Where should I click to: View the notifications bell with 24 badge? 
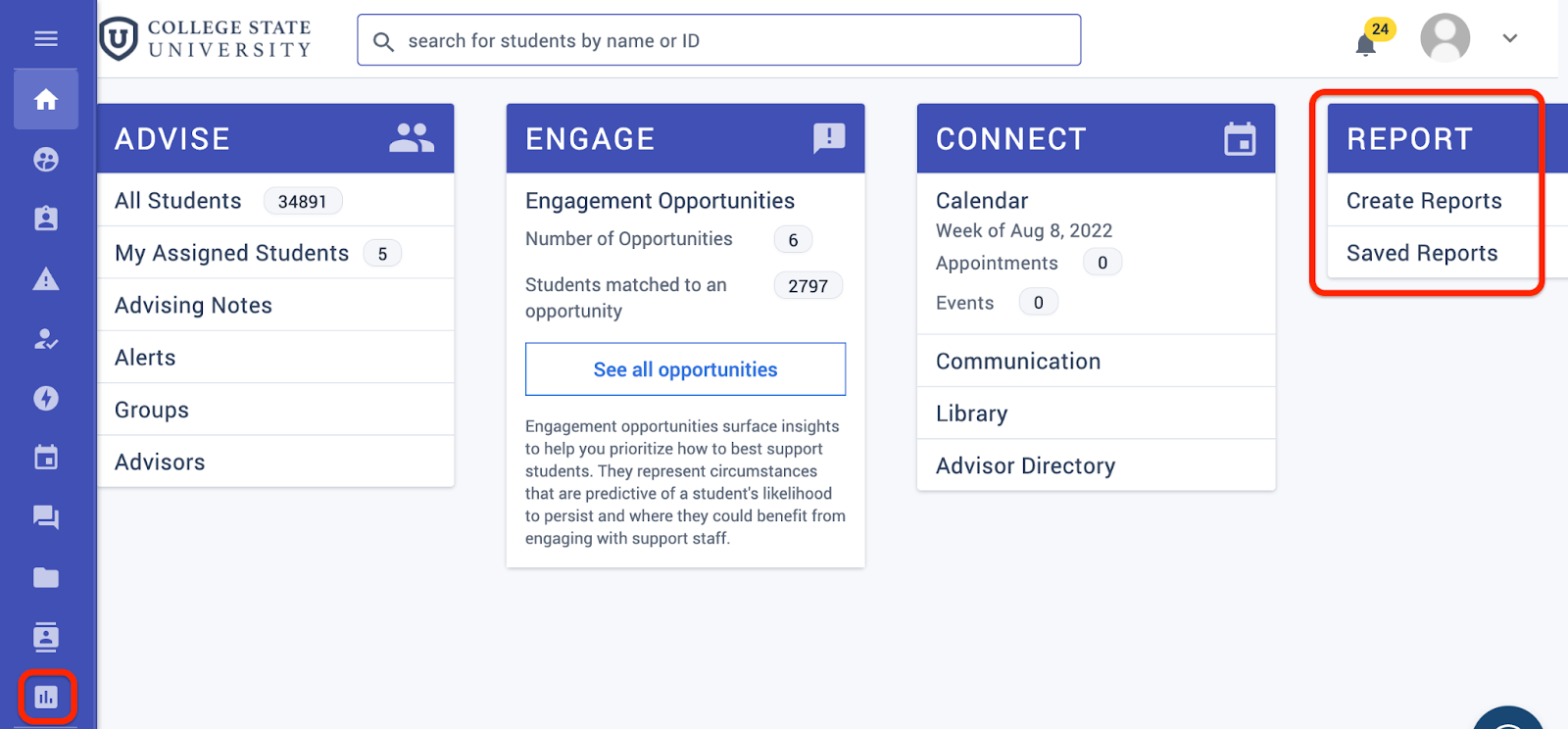pyautogui.click(x=1366, y=44)
